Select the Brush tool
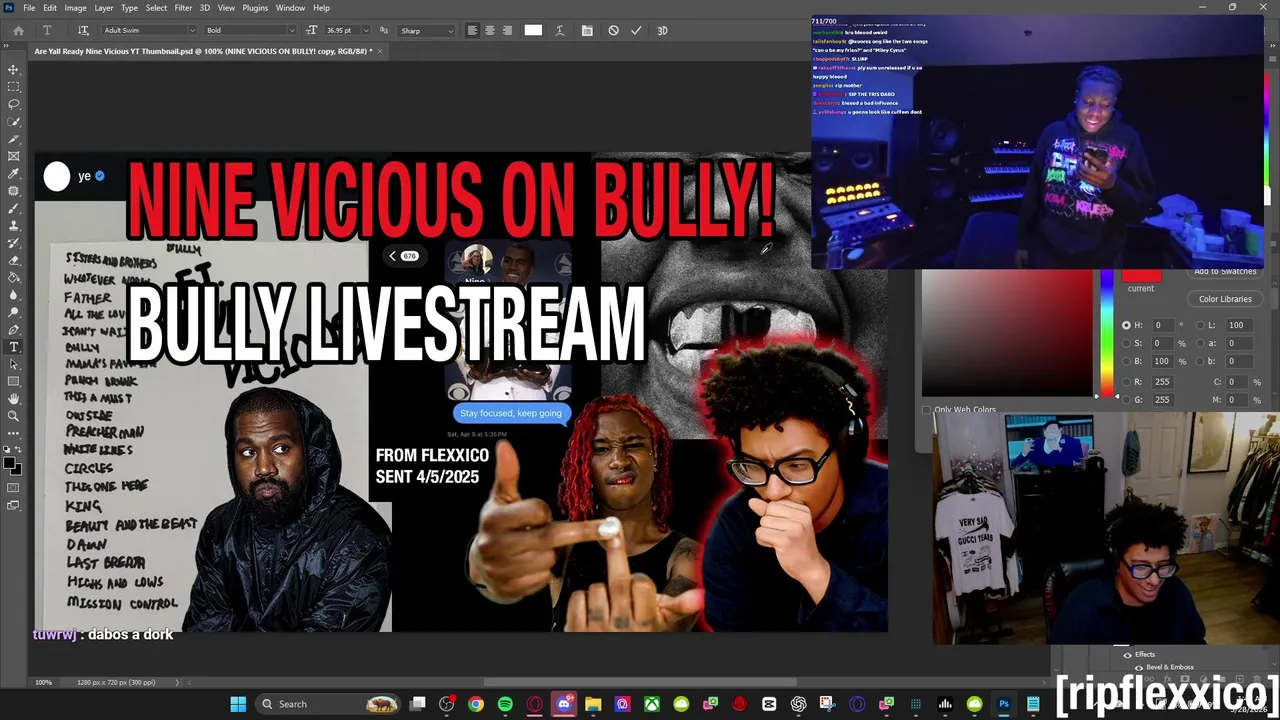Image resolution: width=1280 pixels, height=720 pixels. coord(14,208)
